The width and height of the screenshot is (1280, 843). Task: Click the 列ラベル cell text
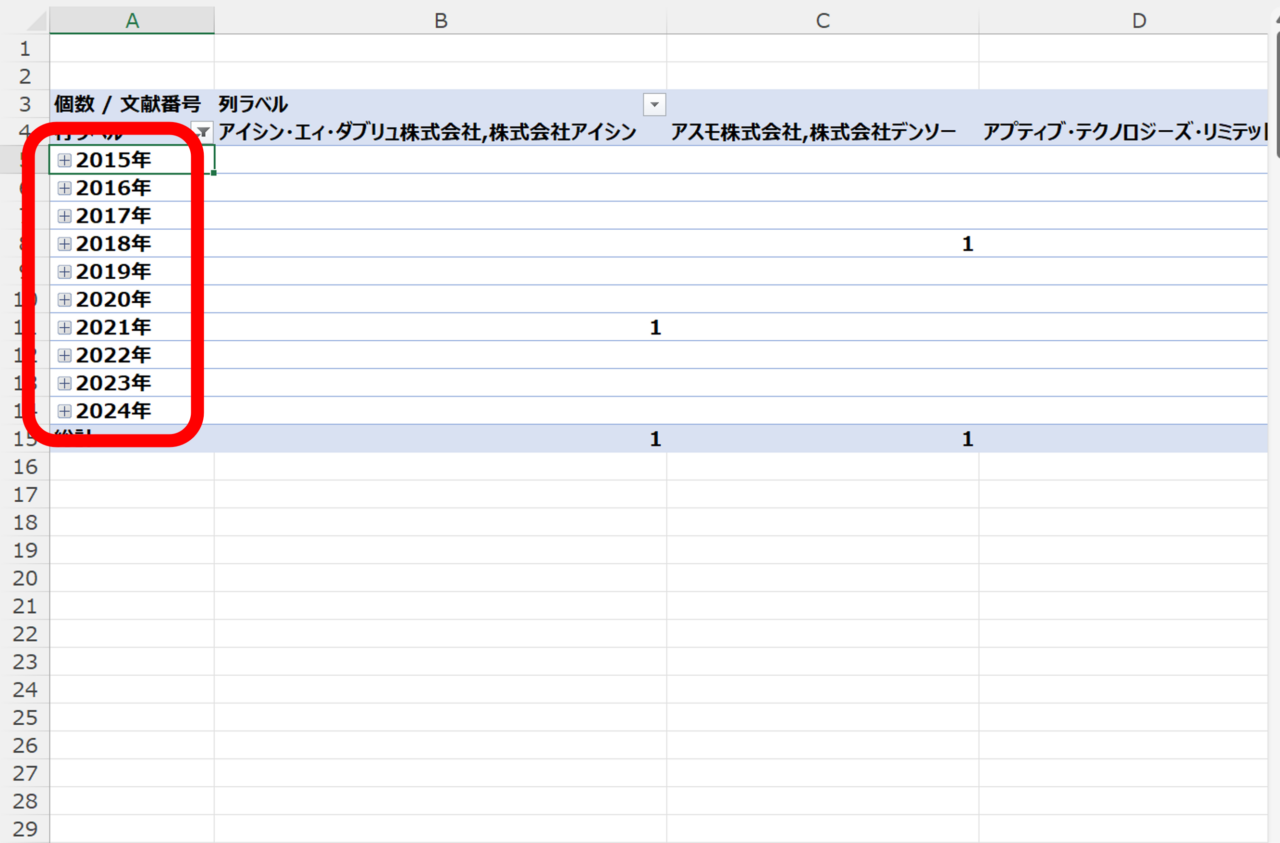pyautogui.click(x=253, y=104)
